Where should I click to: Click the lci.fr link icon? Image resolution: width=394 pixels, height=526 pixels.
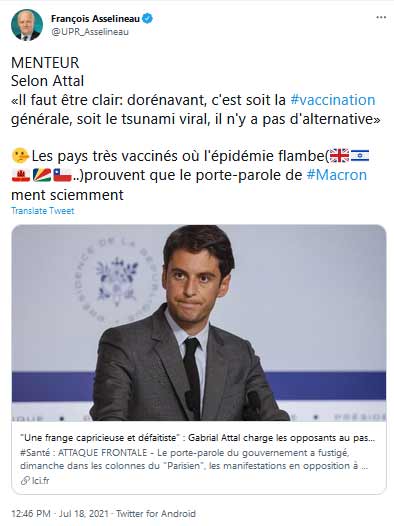(25, 481)
